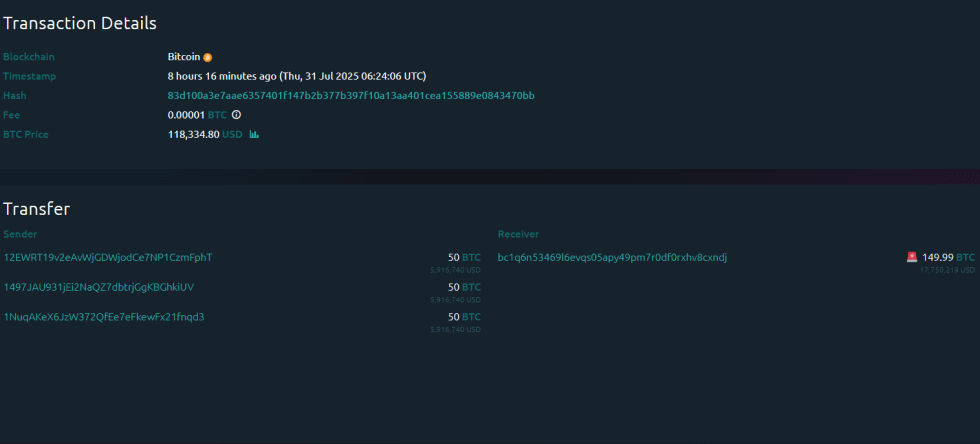This screenshot has height=444, width=980.
Task: Click the 17,750,219 USD receiver value
Action: 947,270
